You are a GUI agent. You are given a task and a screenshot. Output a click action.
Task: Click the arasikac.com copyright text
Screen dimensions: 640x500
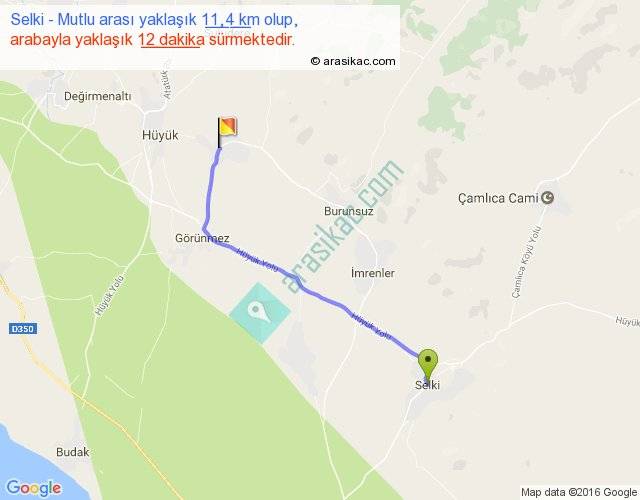click(x=353, y=61)
